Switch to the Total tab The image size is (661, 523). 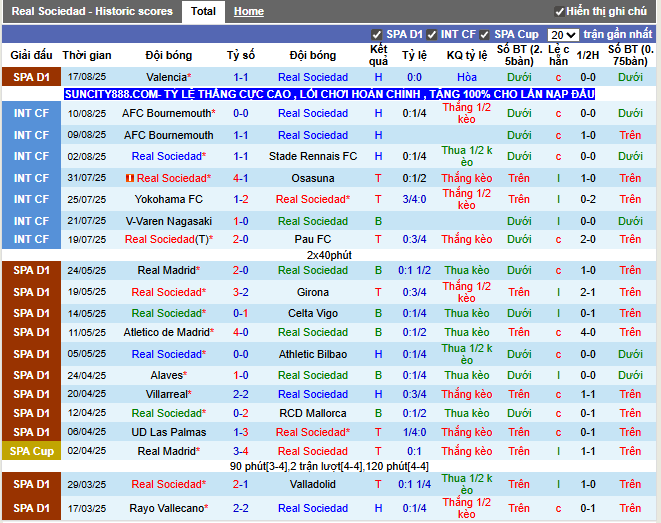tap(203, 11)
